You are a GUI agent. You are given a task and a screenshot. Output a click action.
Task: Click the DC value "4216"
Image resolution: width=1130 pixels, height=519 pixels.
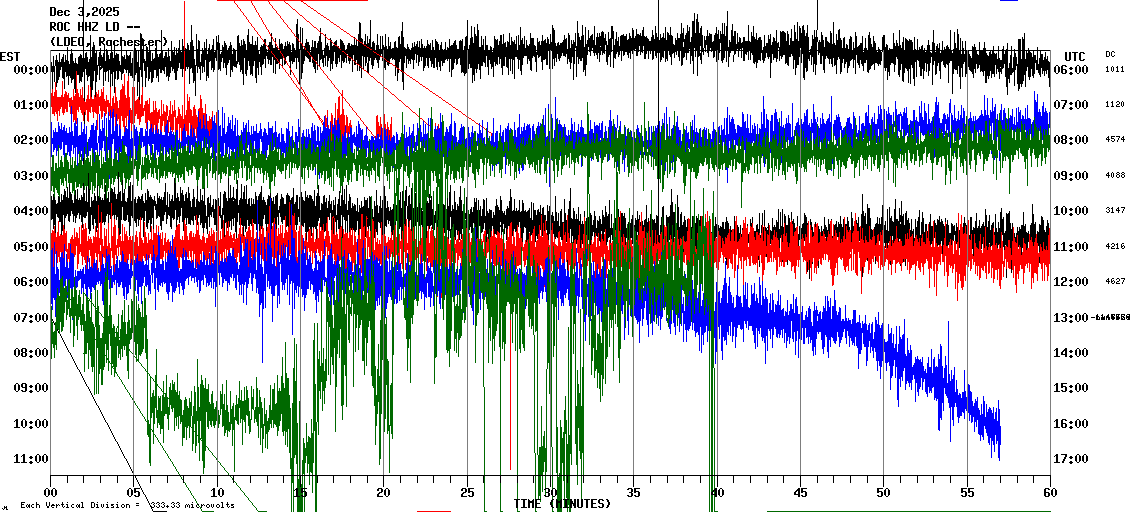tap(1114, 247)
